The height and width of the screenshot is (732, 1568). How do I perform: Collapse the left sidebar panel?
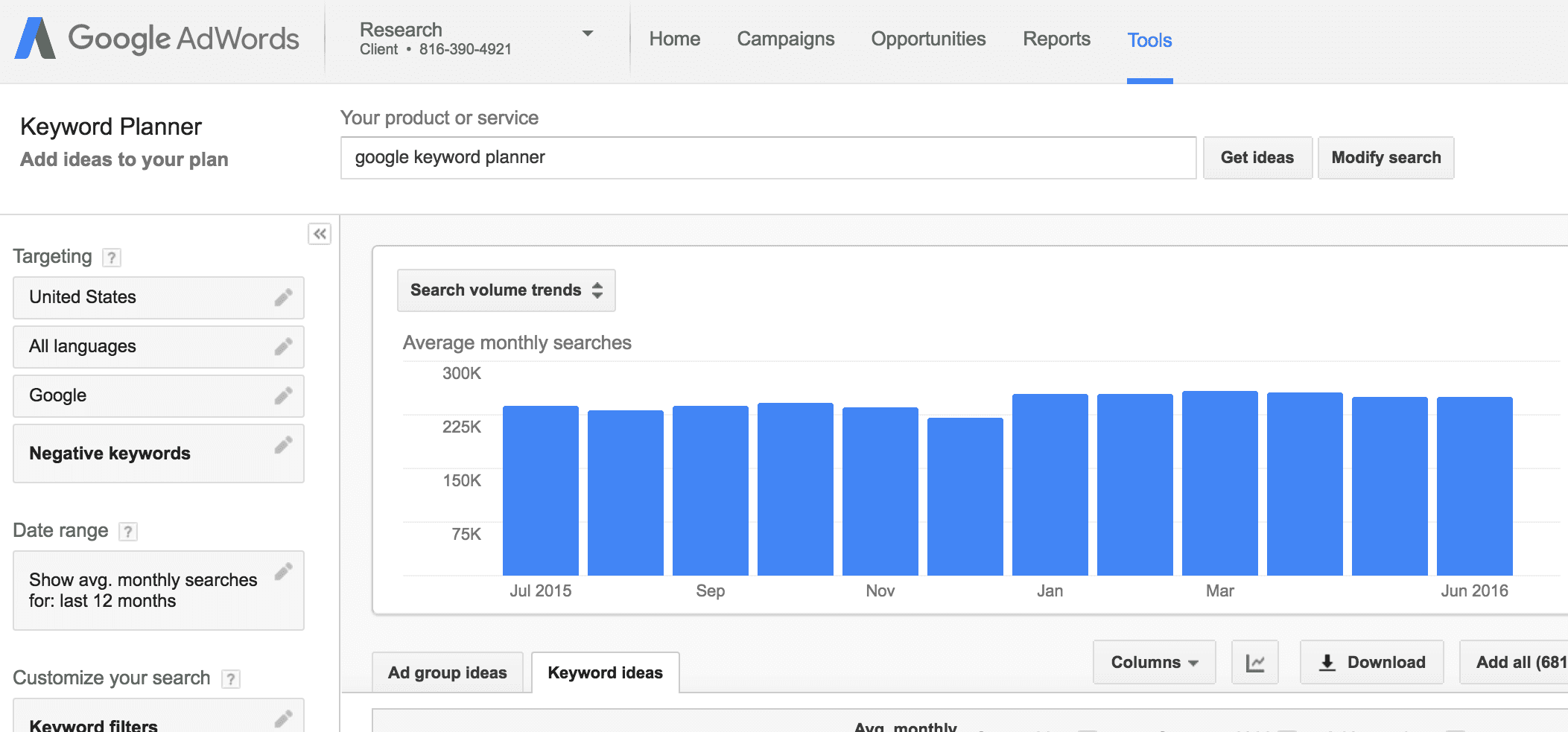click(320, 234)
